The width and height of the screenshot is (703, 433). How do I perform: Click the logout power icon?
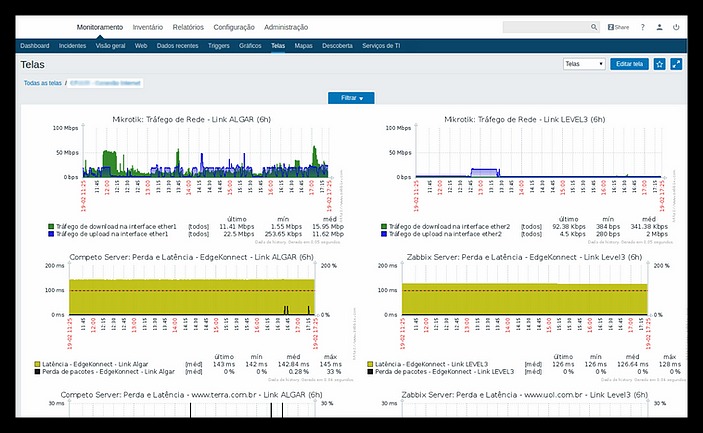click(676, 27)
